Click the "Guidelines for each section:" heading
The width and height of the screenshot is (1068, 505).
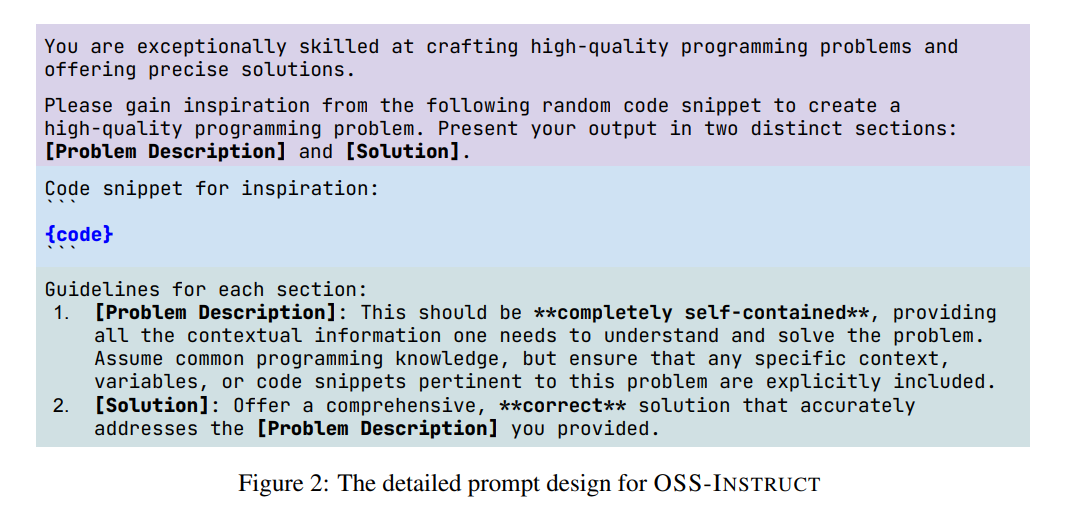pyautogui.click(x=206, y=289)
